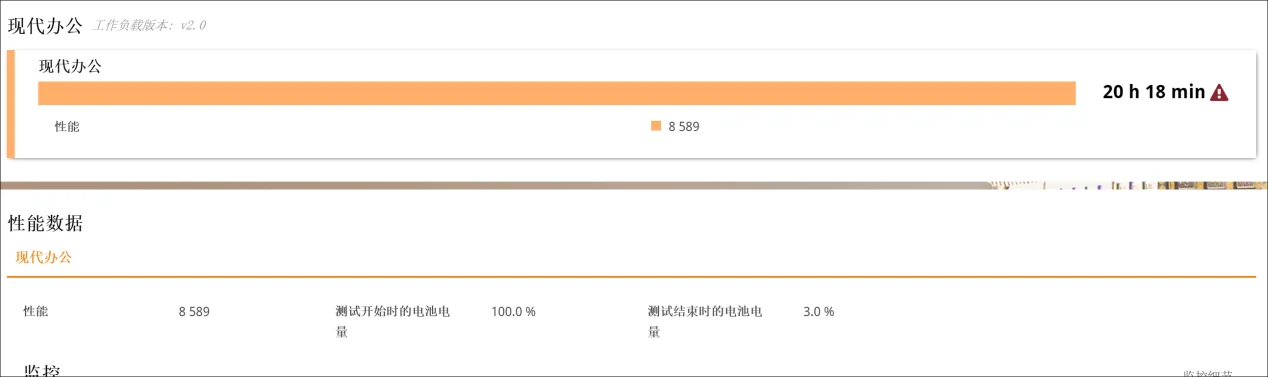Screen dimensions: 1268x377
Task: Click the orange 现代办公 result bar
Action: (x=557, y=93)
